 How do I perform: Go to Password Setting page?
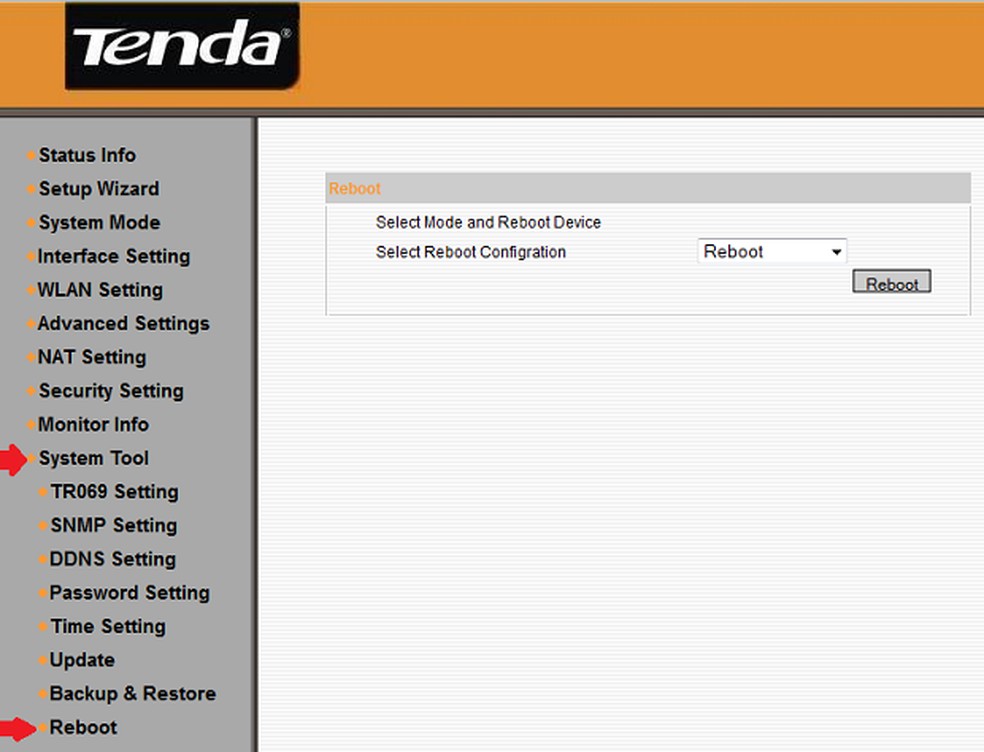[129, 593]
